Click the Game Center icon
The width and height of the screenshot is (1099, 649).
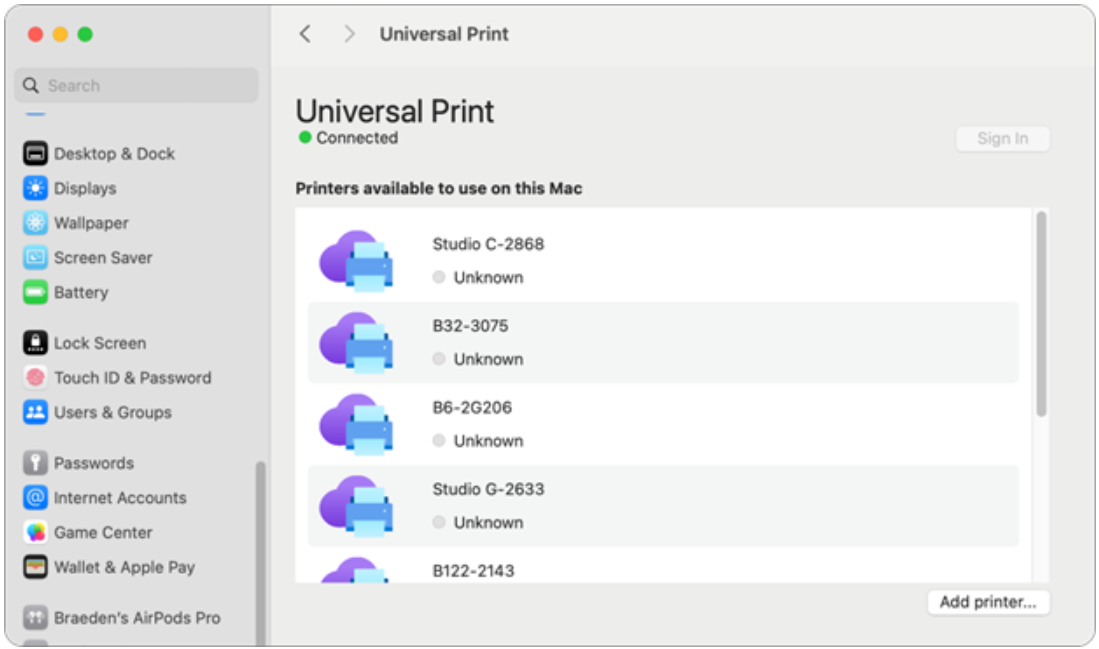[36, 532]
